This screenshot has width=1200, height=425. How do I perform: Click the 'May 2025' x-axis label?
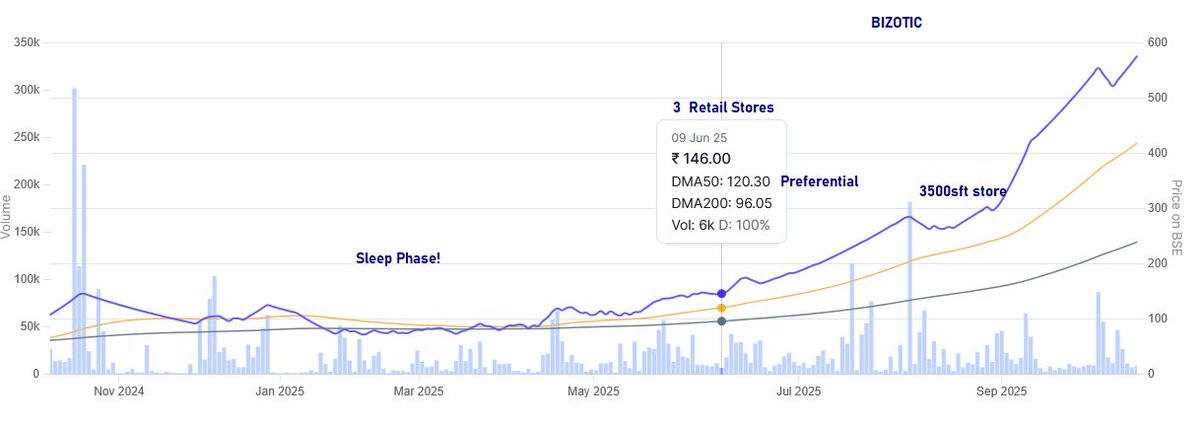(593, 391)
